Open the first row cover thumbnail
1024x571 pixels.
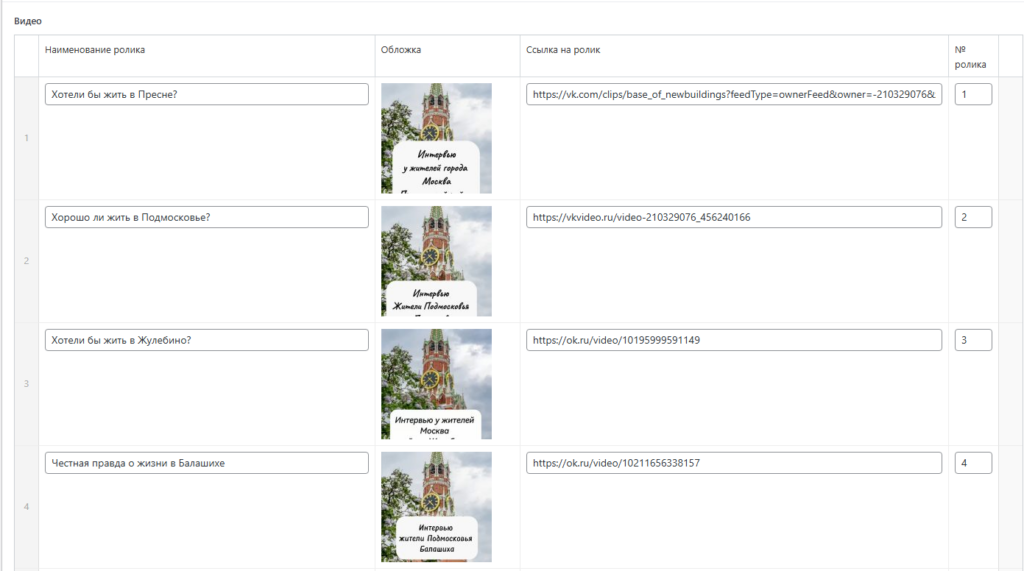pyautogui.click(x=436, y=138)
